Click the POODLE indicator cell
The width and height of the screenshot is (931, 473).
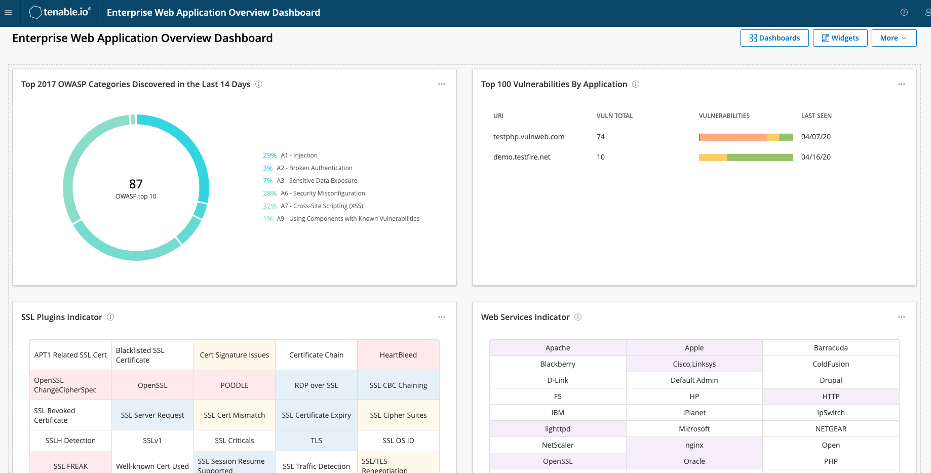[x=235, y=385]
